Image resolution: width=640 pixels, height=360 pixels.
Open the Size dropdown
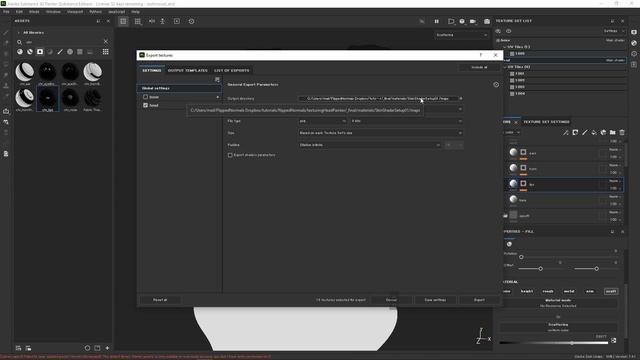click(x=380, y=133)
